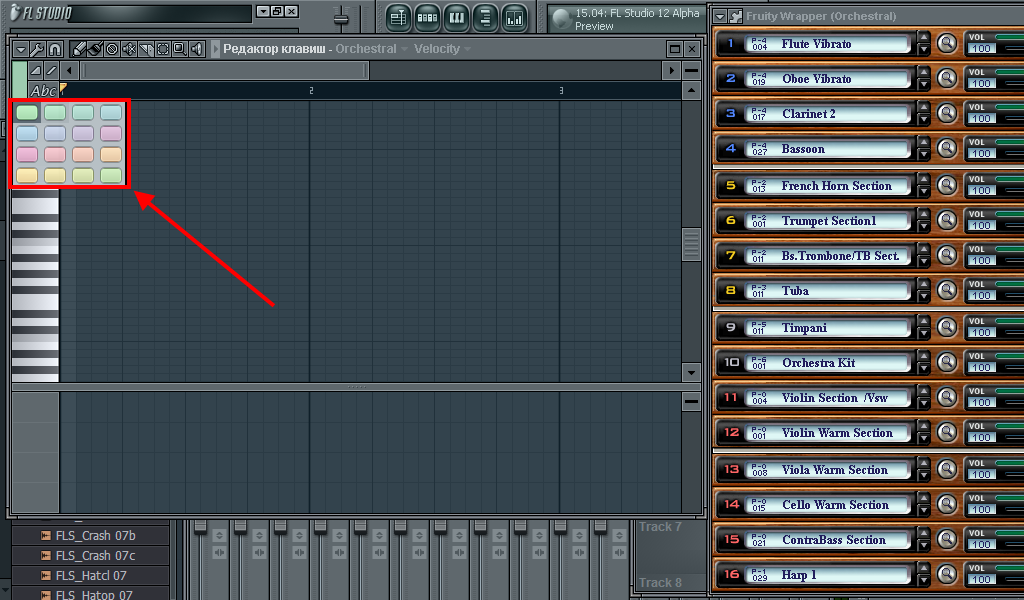Click the Fruity Wrapper puzzle-piece plugin icon
The height and width of the screenshot is (600, 1024).
736,16
